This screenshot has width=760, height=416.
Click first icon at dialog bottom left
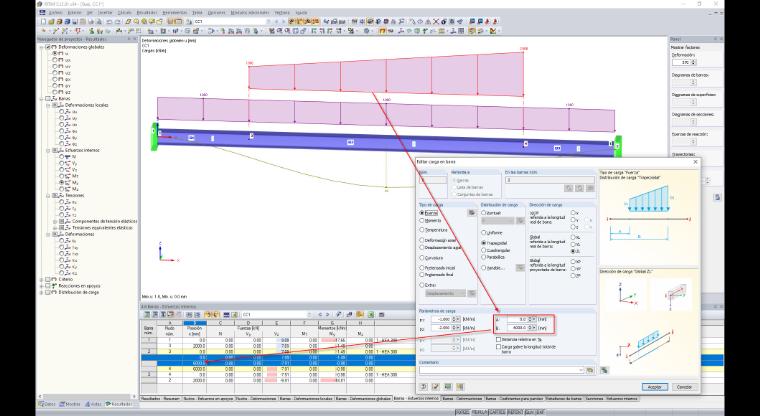point(424,386)
